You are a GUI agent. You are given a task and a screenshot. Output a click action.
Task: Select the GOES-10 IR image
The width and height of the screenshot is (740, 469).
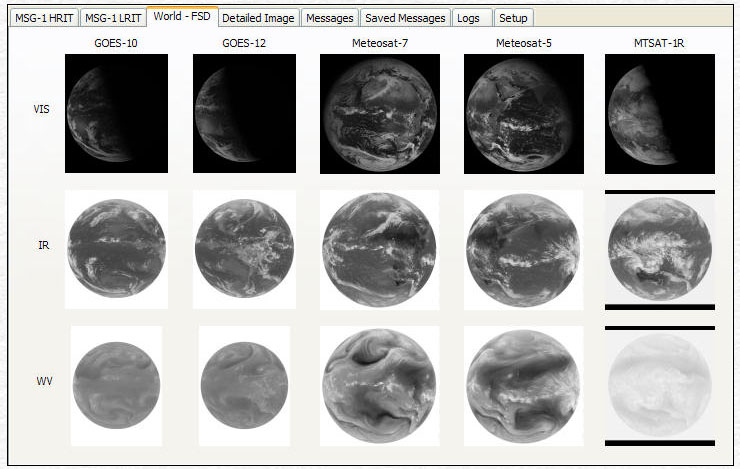(x=116, y=249)
